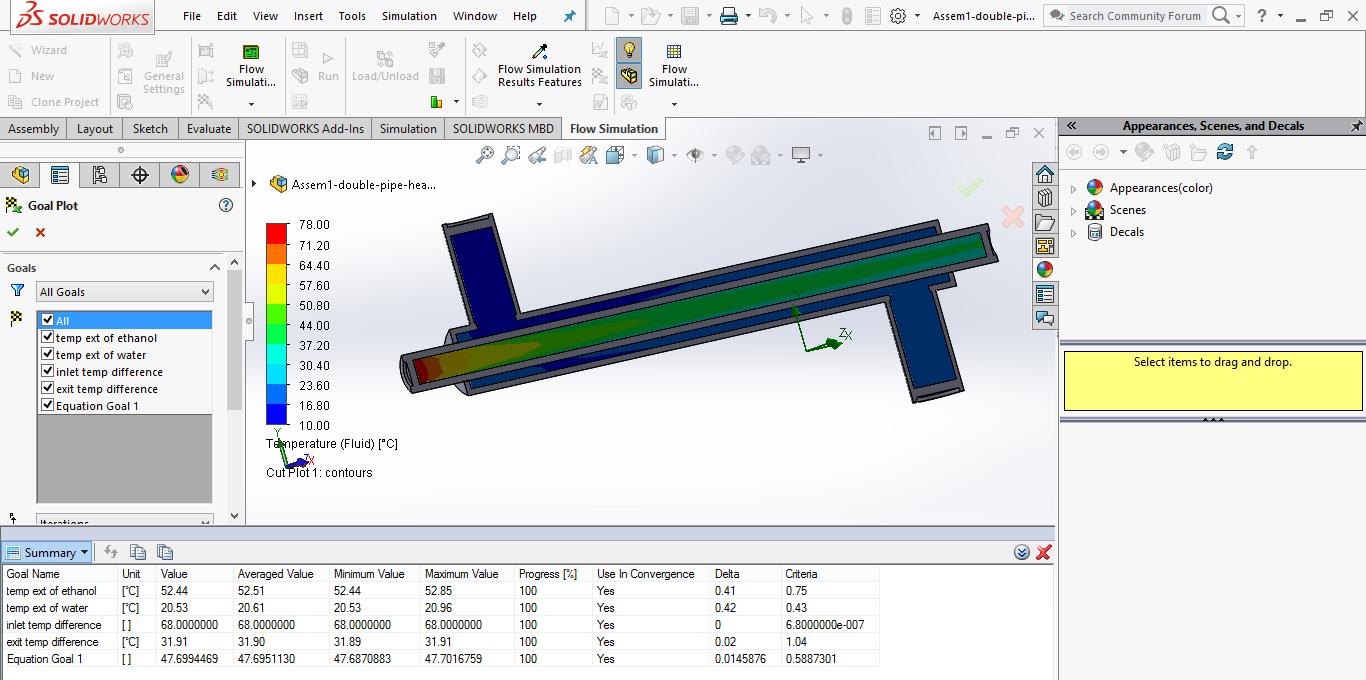
Task: Open the Options gear icon
Action: [x=897, y=15]
